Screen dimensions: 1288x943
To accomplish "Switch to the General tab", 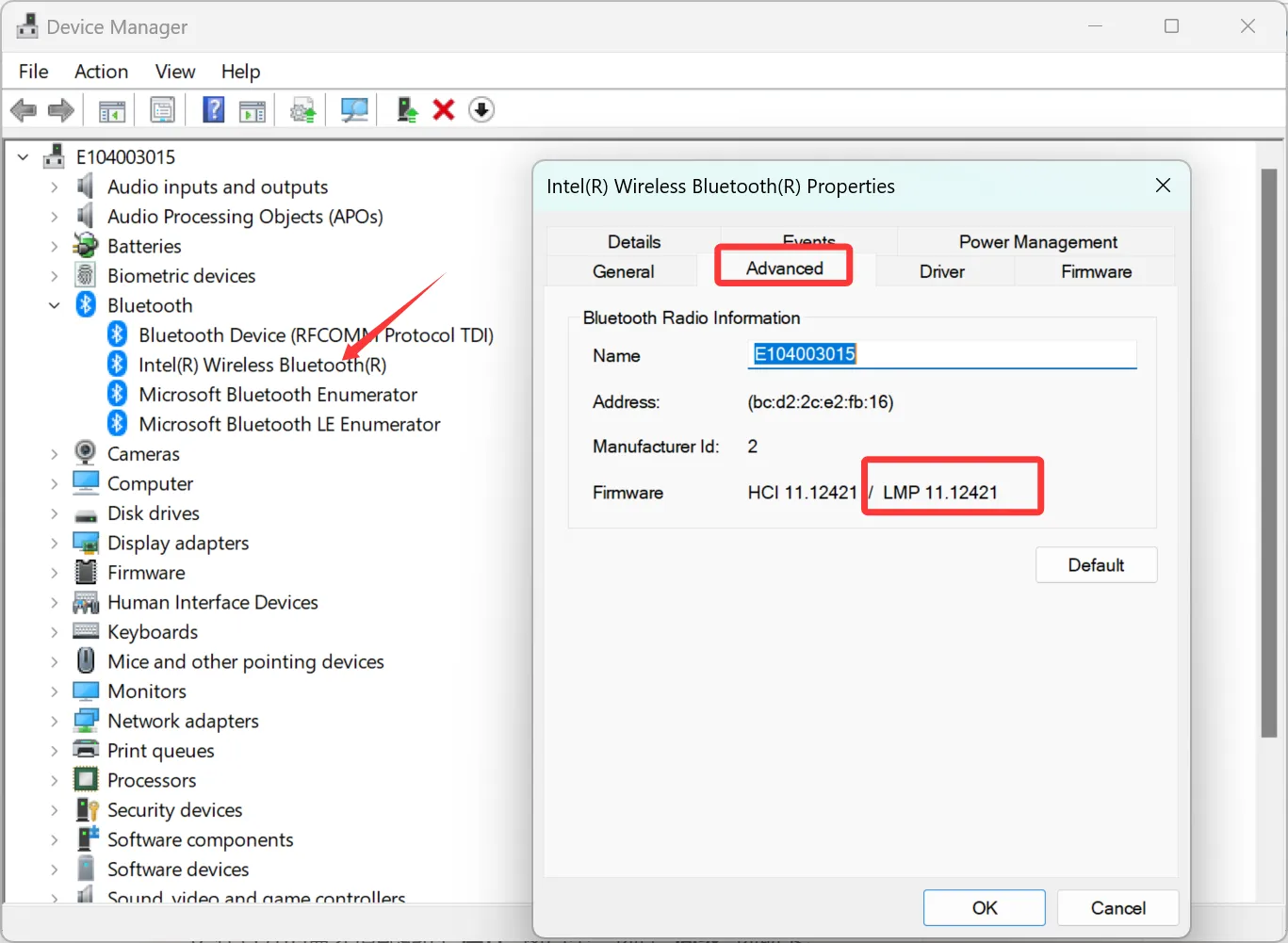I will [x=623, y=271].
